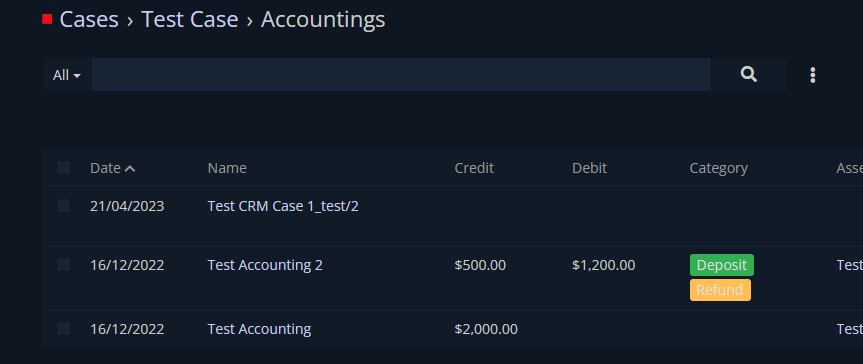Tick checkbox for Test Accounting row
863x364 pixels.
pyautogui.click(x=63, y=329)
